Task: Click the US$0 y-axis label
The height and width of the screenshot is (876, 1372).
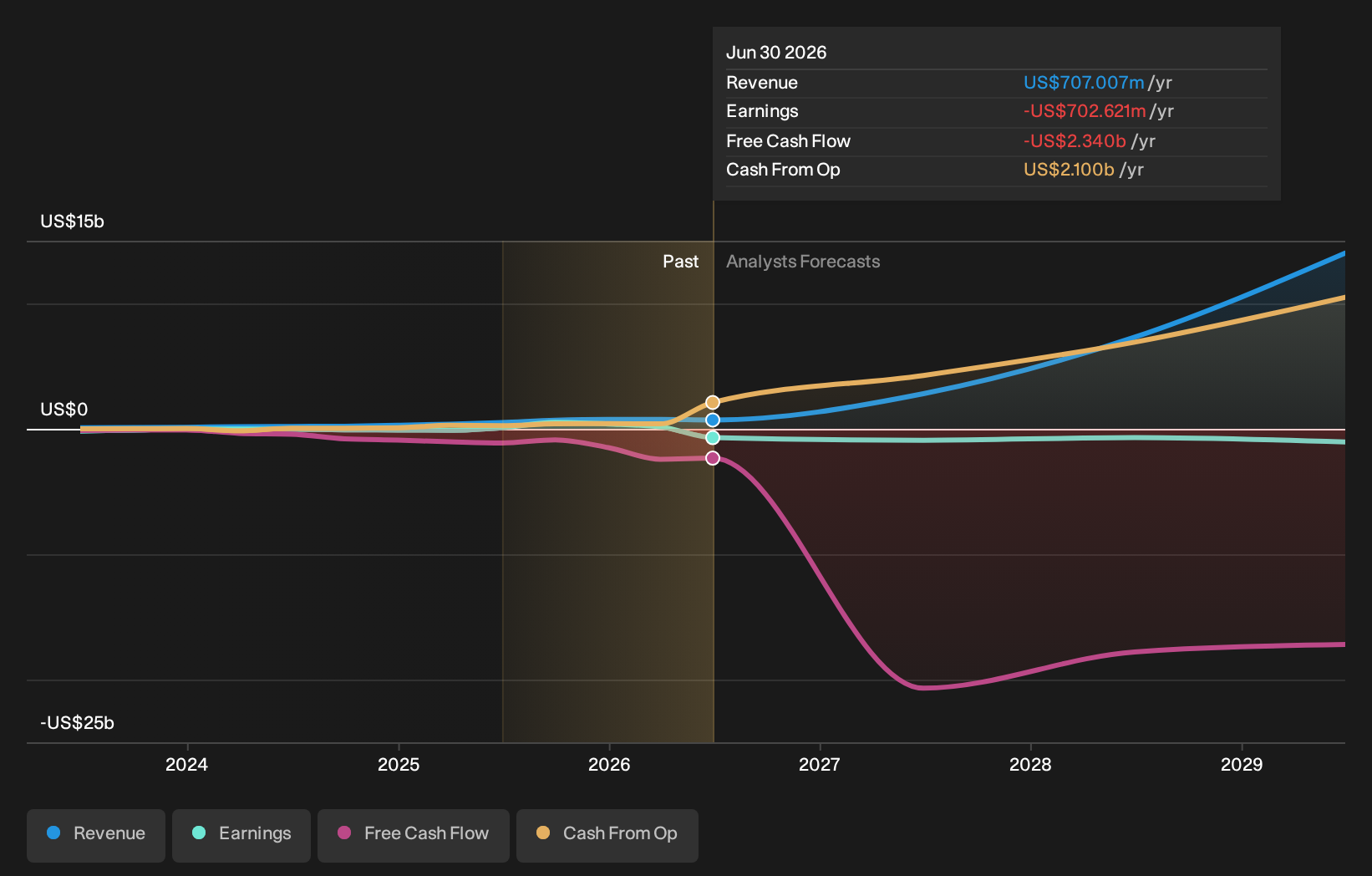Action: [x=64, y=410]
